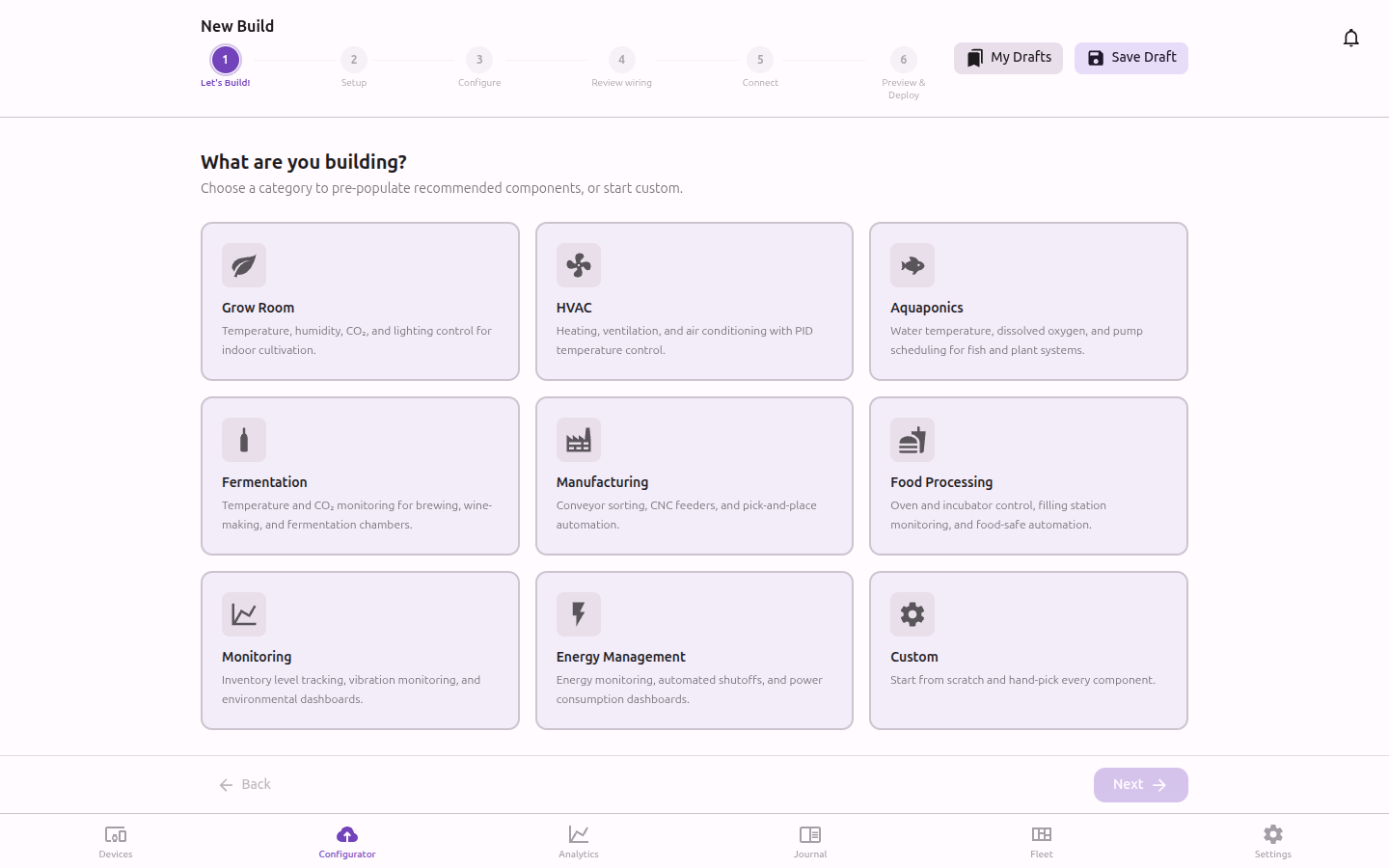
Task: Click the HVAC fan icon
Action: click(579, 265)
